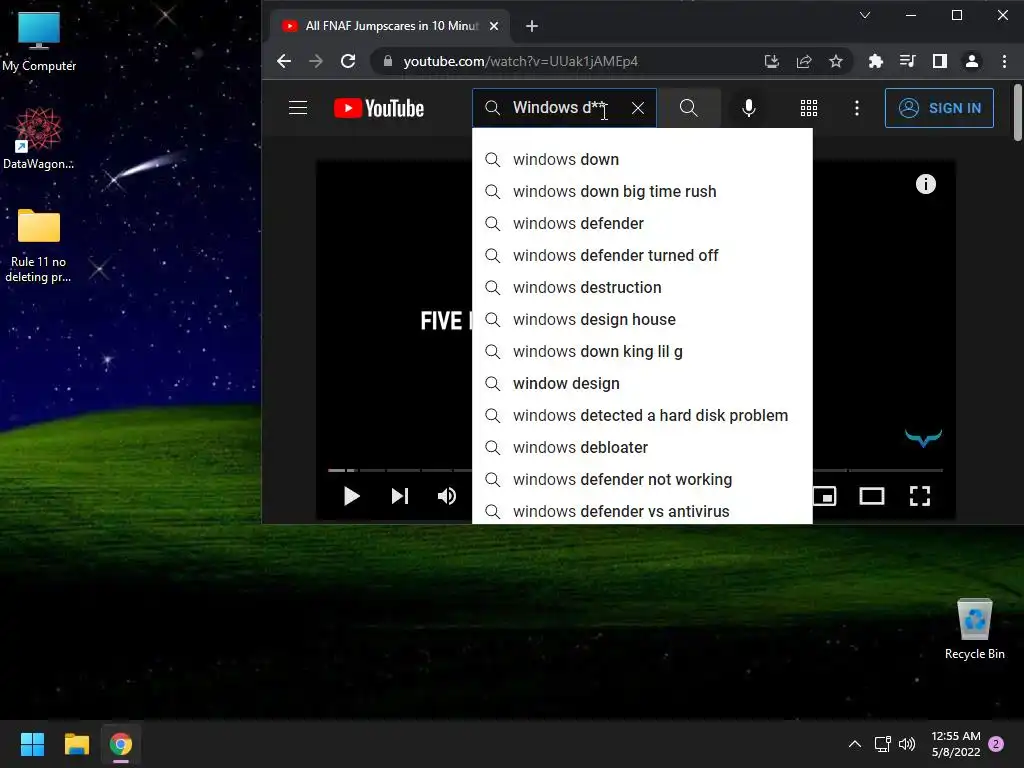Seek on the video progress bar

pos(400,470)
